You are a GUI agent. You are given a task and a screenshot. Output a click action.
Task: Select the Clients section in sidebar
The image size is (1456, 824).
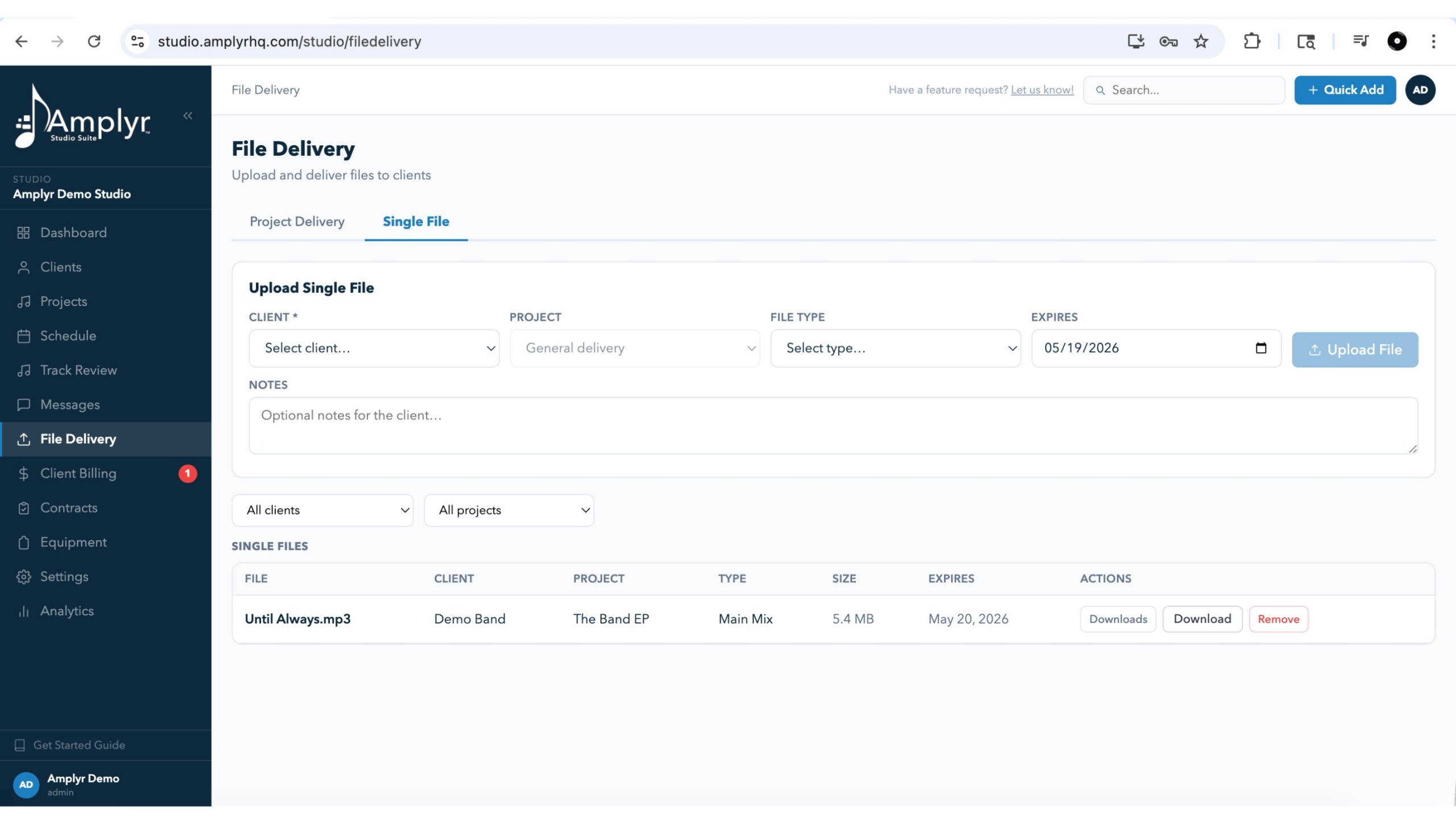pos(61,267)
